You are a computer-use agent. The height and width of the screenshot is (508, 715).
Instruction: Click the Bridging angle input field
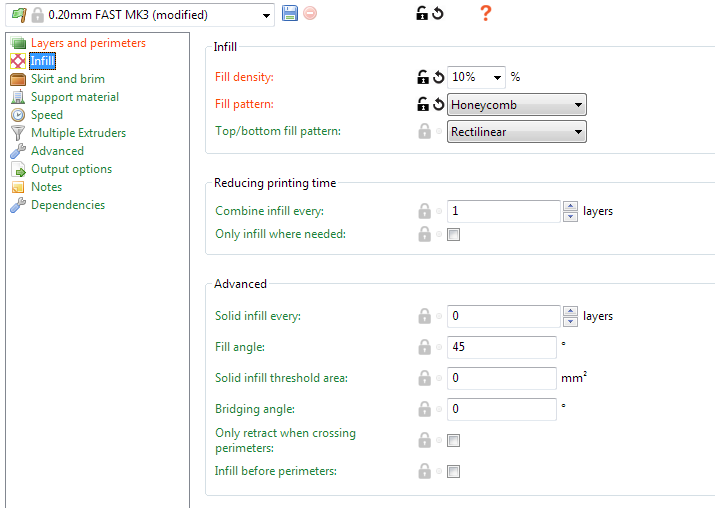tap(502, 409)
